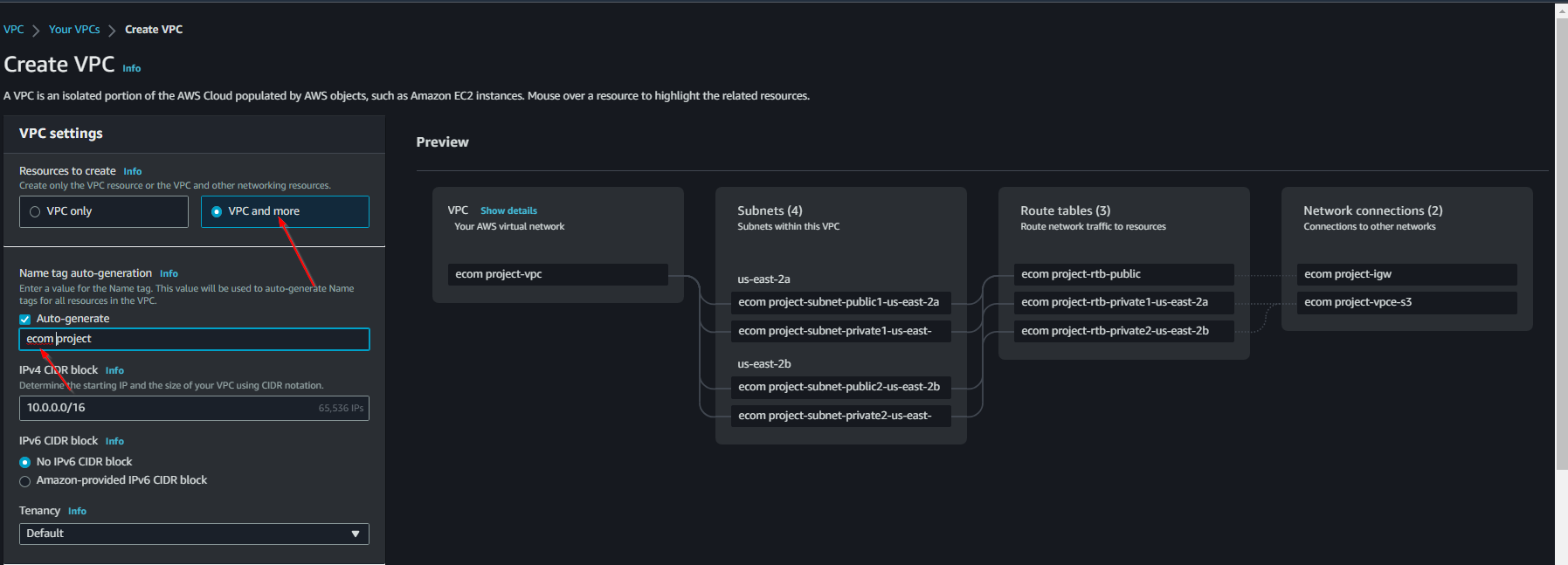Open Info for IPv4 CIDR block

tap(114, 370)
